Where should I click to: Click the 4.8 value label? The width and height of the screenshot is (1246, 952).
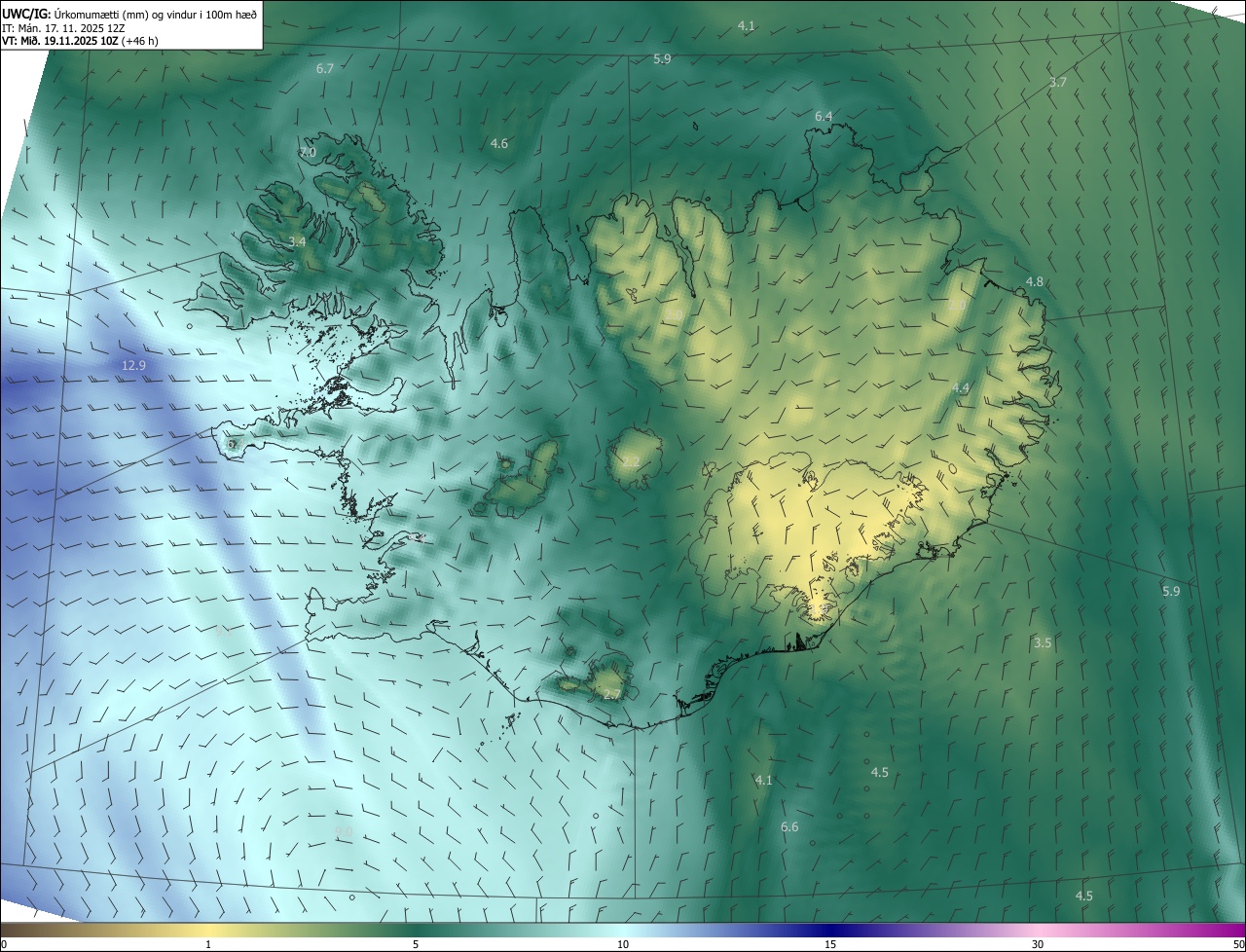(1034, 282)
